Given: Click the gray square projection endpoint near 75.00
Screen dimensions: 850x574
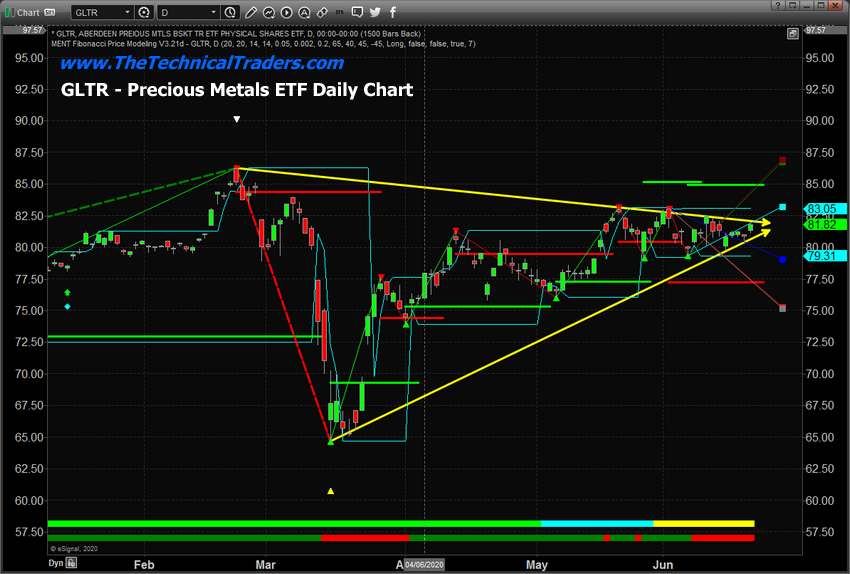Looking at the screenshot, I should click(x=782, y=308).
